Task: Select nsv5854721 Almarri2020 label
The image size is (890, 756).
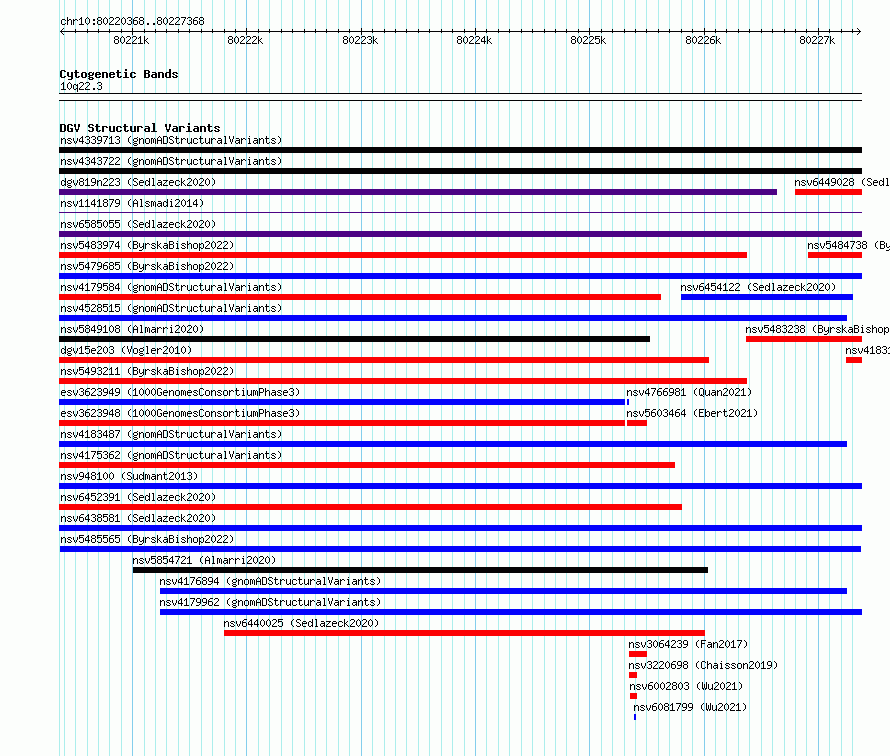Action: click(204, 560)
